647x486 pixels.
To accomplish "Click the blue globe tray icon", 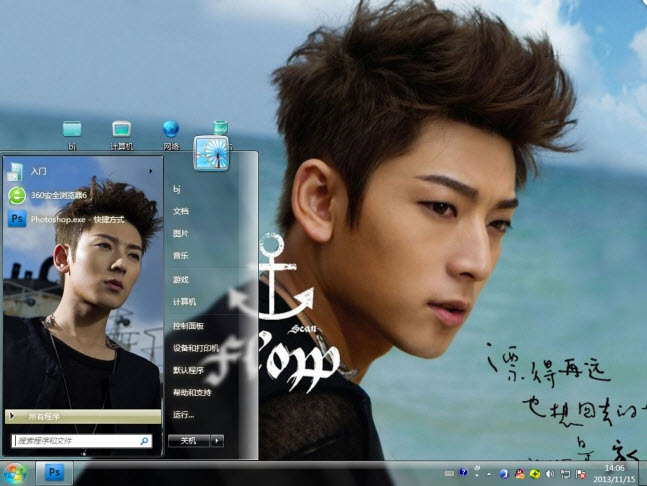I will tap(504, 474).
